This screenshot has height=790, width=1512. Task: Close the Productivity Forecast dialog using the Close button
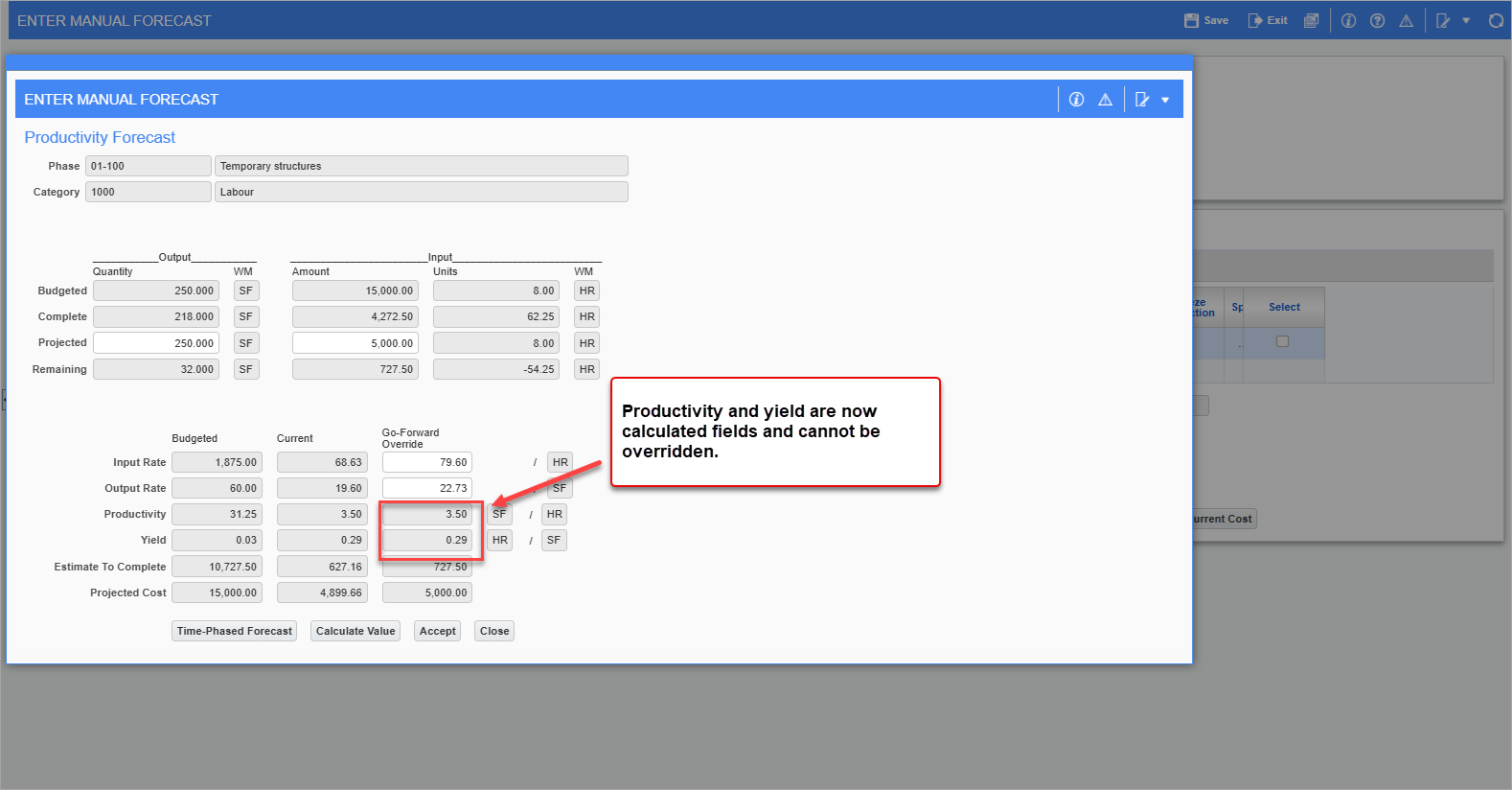point(494,631)
